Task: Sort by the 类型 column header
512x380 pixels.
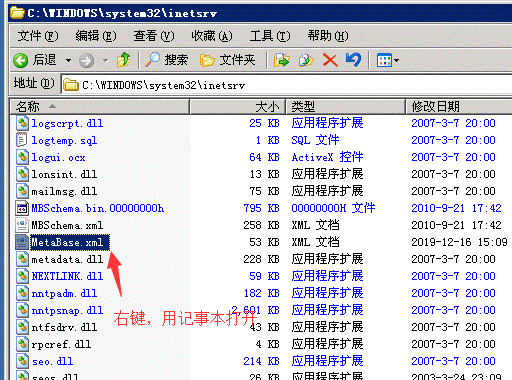Action: click(346, 107)
